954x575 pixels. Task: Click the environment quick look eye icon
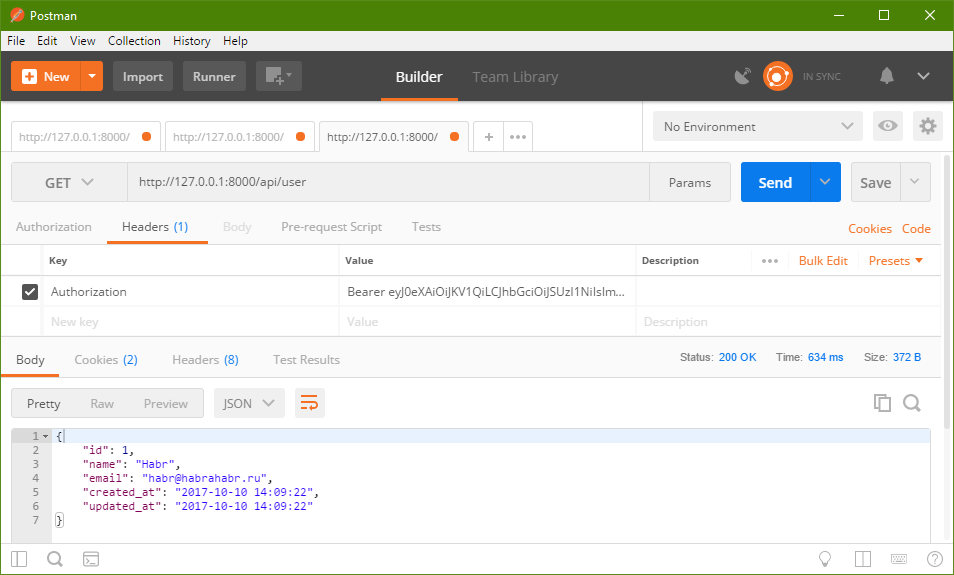(x=888, y=126)
